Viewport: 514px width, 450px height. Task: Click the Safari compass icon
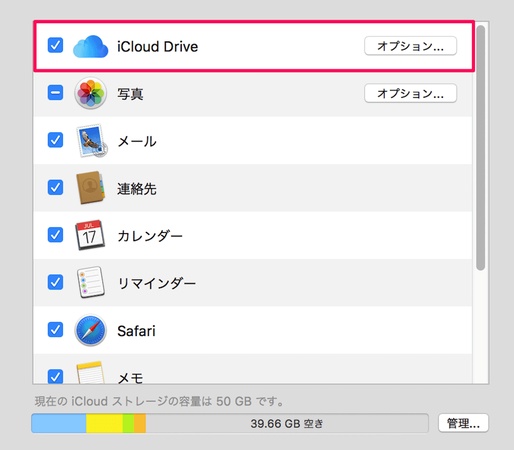[90, 330]
